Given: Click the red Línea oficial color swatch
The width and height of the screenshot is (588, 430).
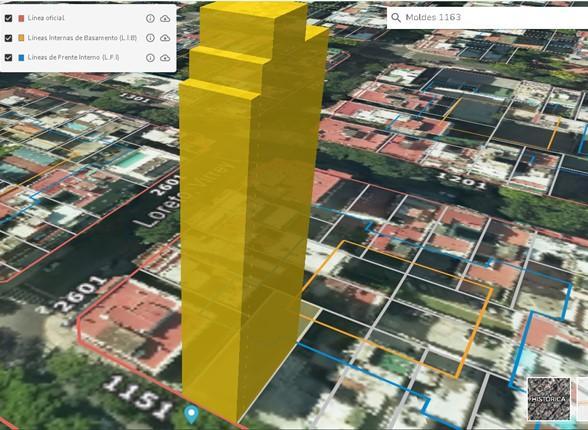Looking at the screenshot, I should coord(21,18).
